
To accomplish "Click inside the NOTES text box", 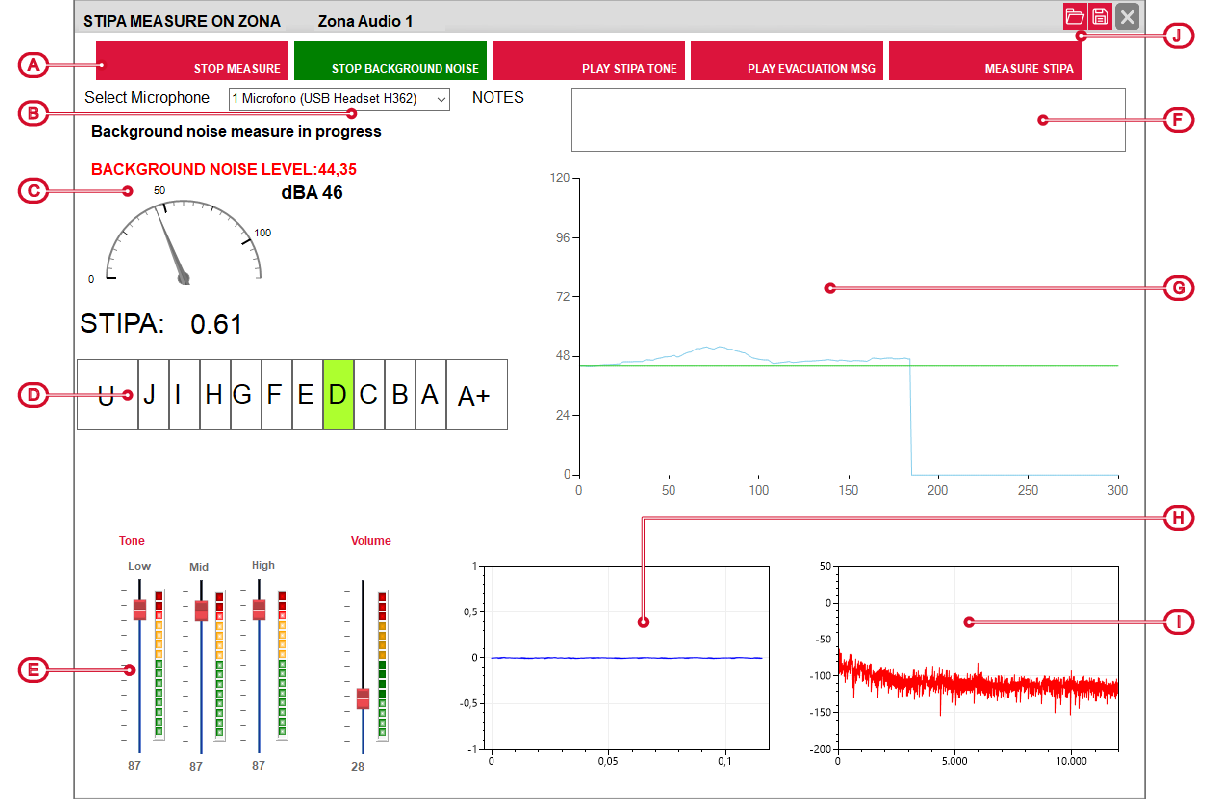I will pyautogui.click(x=847, y=120).
